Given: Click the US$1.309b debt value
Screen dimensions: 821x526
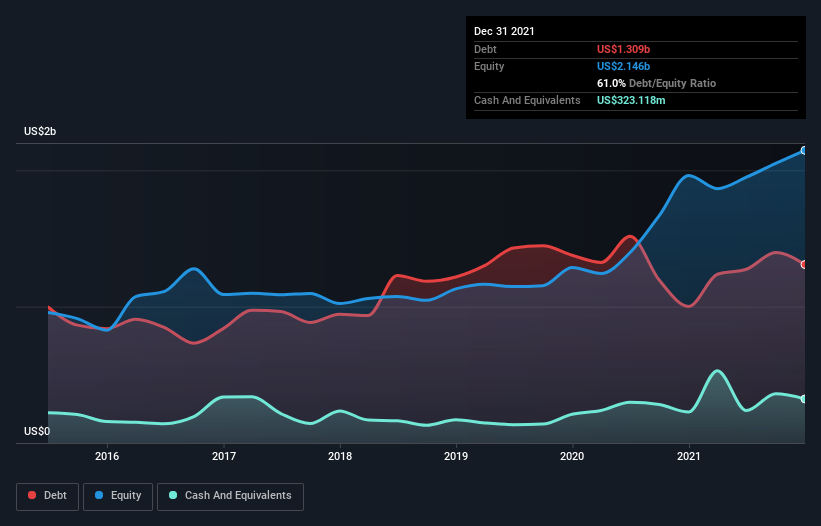Looking at the screenshot, I should 623,49.
